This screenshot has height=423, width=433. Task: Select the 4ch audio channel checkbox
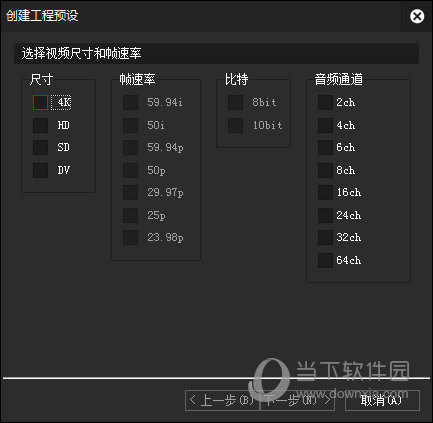pyautogui.click(x=325, y=125)
